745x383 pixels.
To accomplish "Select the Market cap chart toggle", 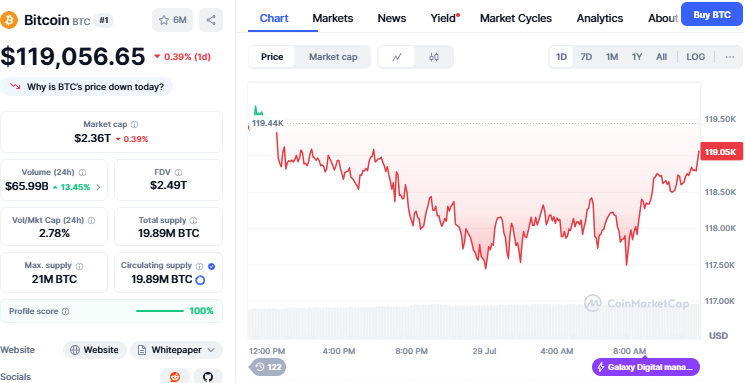I will (x=333, y=57).
